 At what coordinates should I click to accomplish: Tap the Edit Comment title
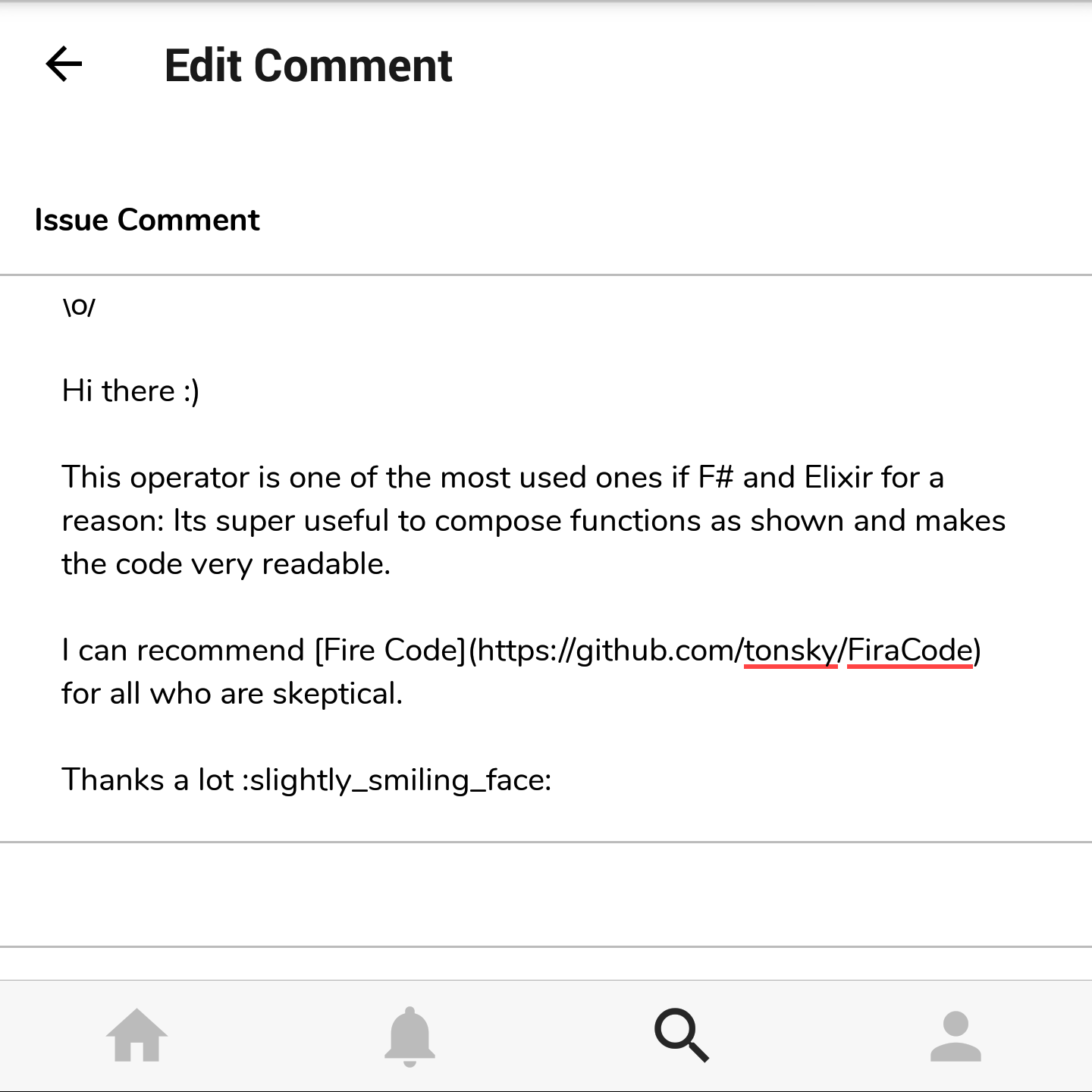(x=308, y=66)
